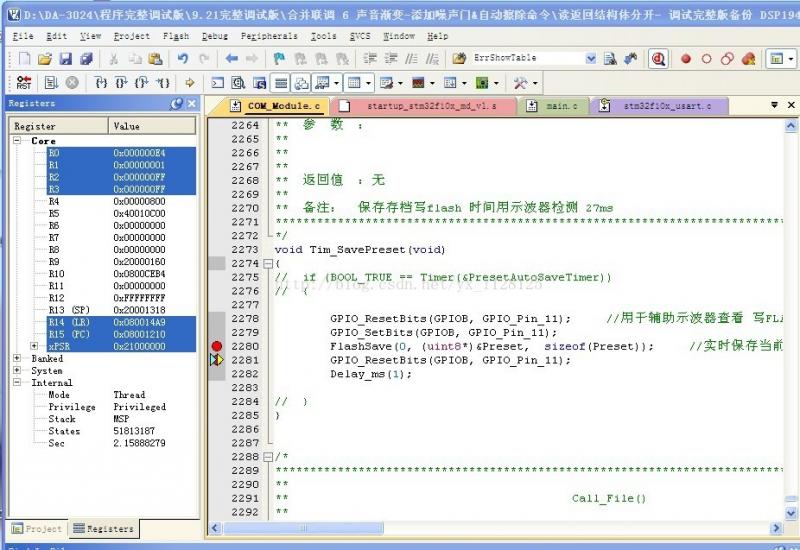Toggle breakpoint on line 2280

tap(217, 346)
